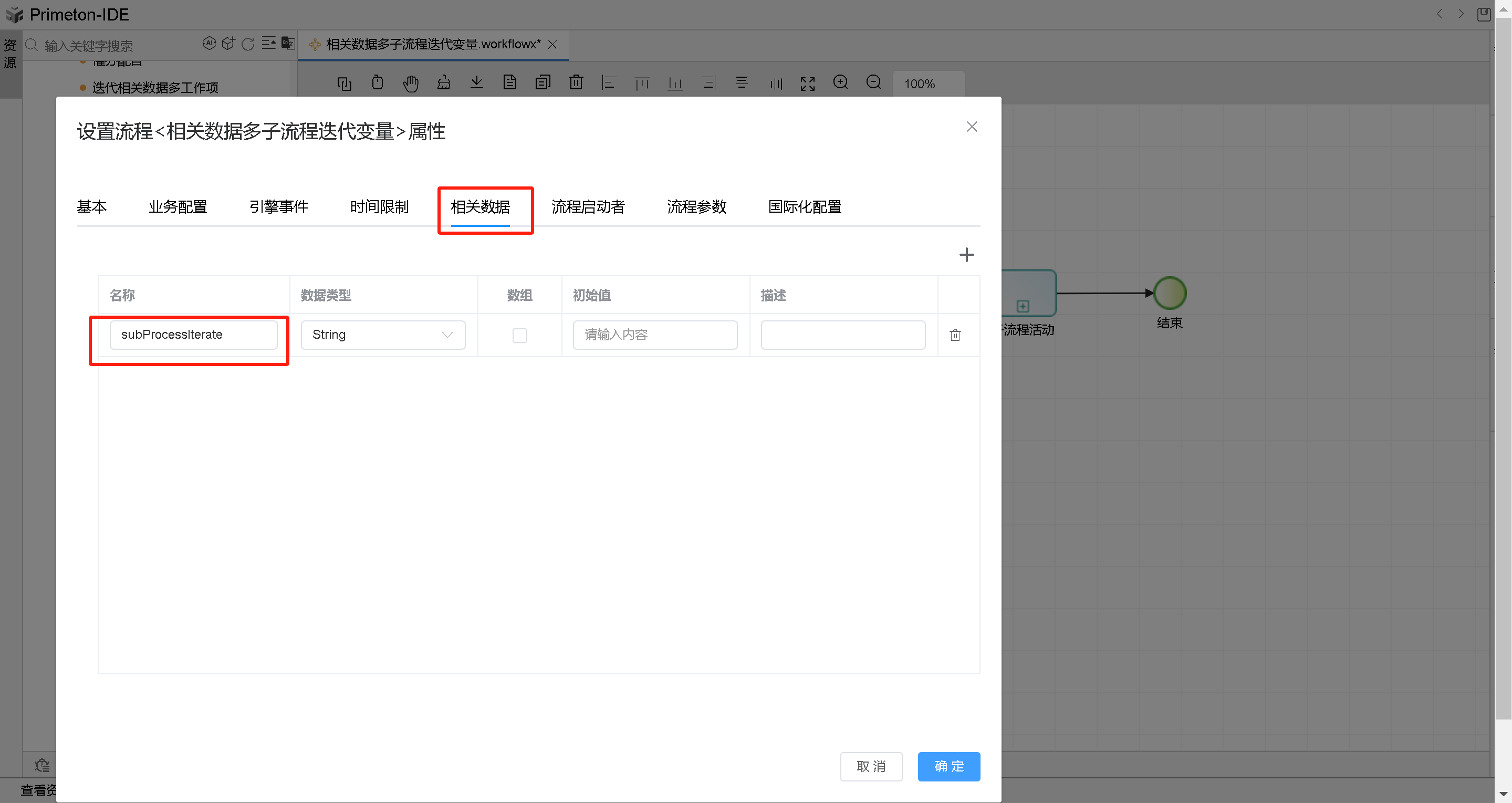The width and height of the screenshot is (1512, 803).
Task: Tick the 数组 checkbox for subProcessIterate
Action: (x=519, y=335)
